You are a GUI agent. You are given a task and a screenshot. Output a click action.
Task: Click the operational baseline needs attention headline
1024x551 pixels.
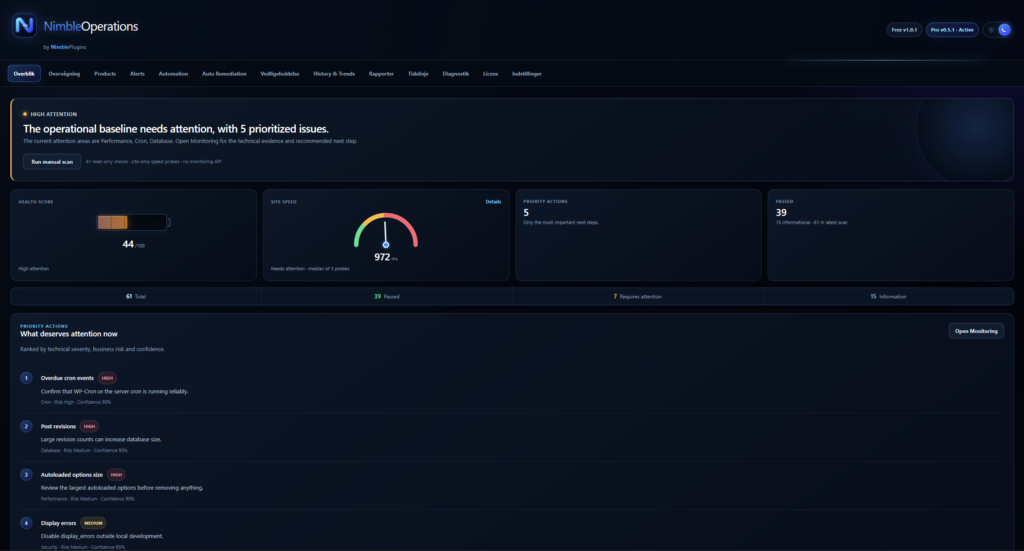(176, 129)
